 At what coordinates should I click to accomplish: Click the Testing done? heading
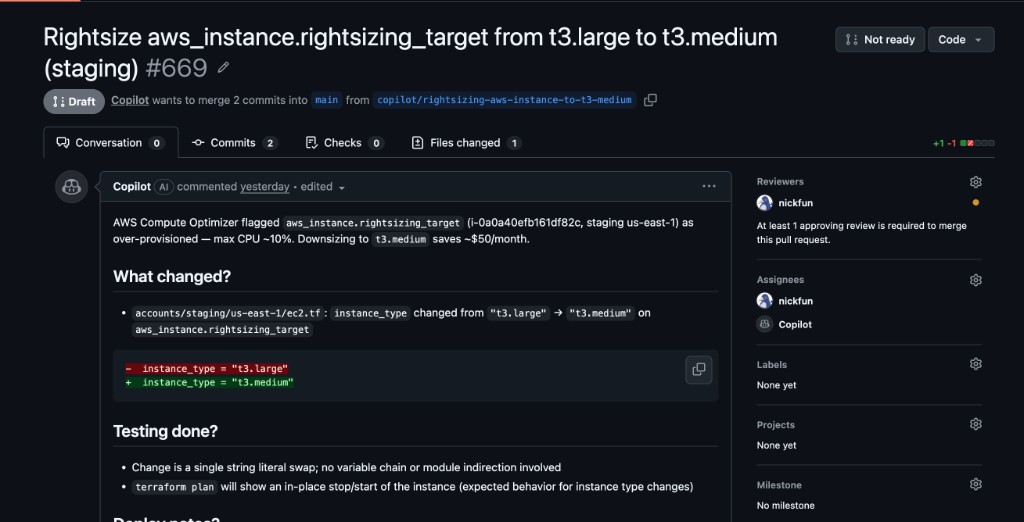(165, 431)
